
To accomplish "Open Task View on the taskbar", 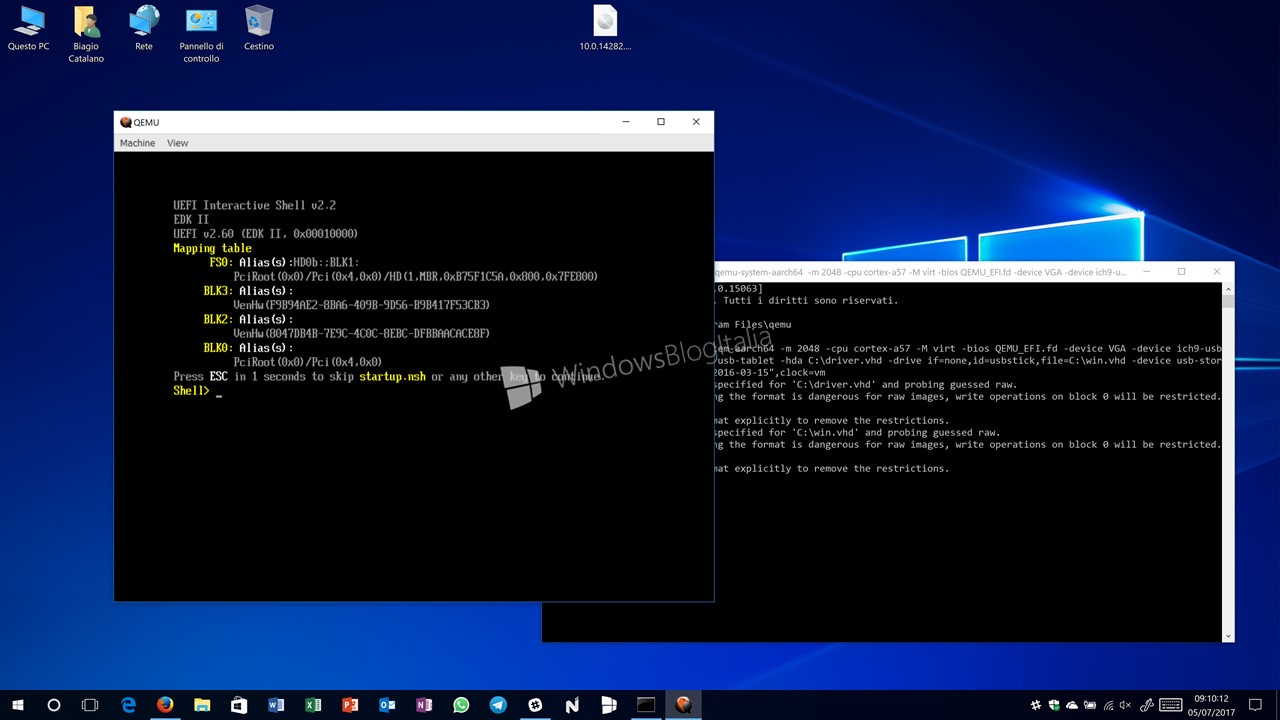I will pos(90,705).
